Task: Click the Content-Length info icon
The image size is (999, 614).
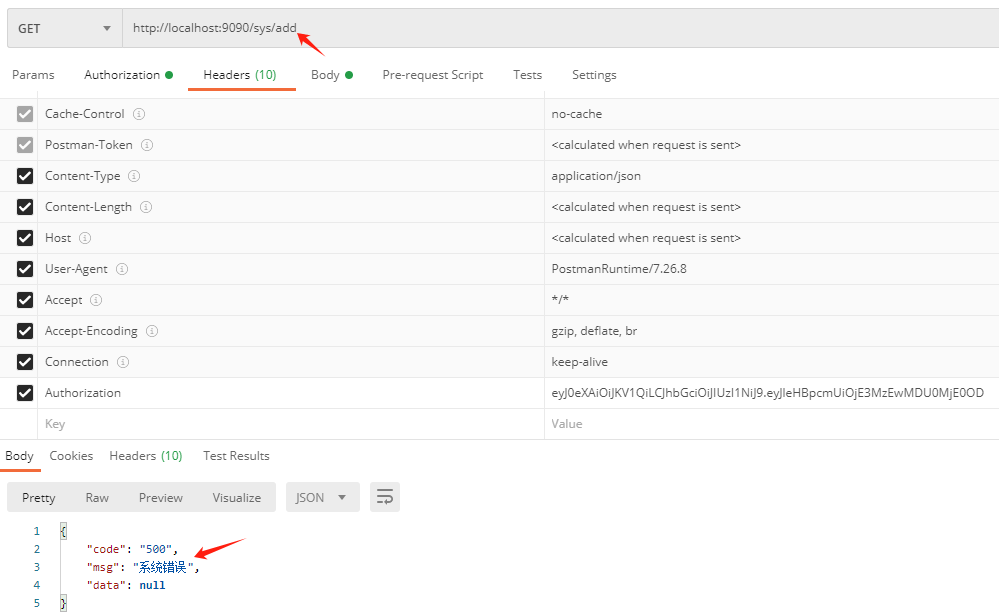Action: tap(146, 207)
